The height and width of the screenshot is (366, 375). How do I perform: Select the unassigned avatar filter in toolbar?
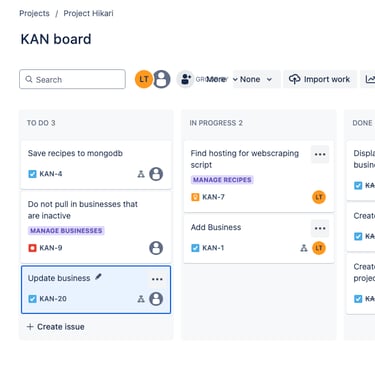(x=162, y=79)
